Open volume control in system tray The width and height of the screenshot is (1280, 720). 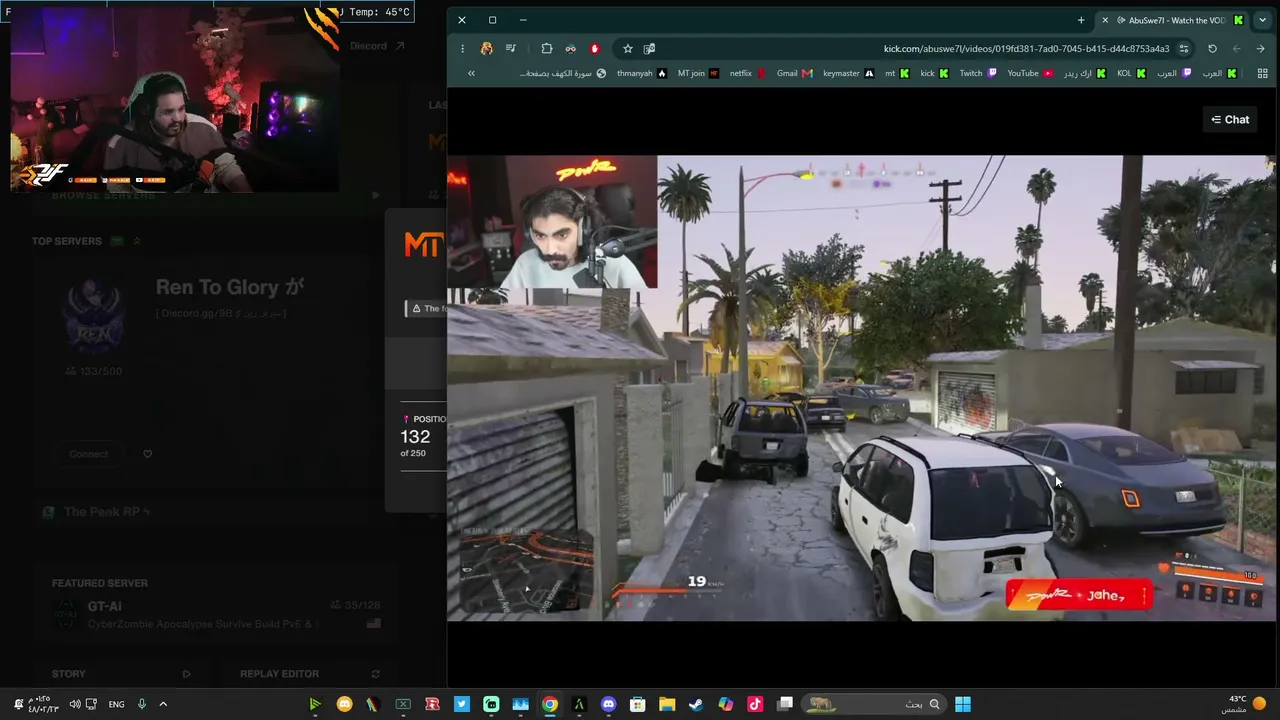(x=74, y=704)
